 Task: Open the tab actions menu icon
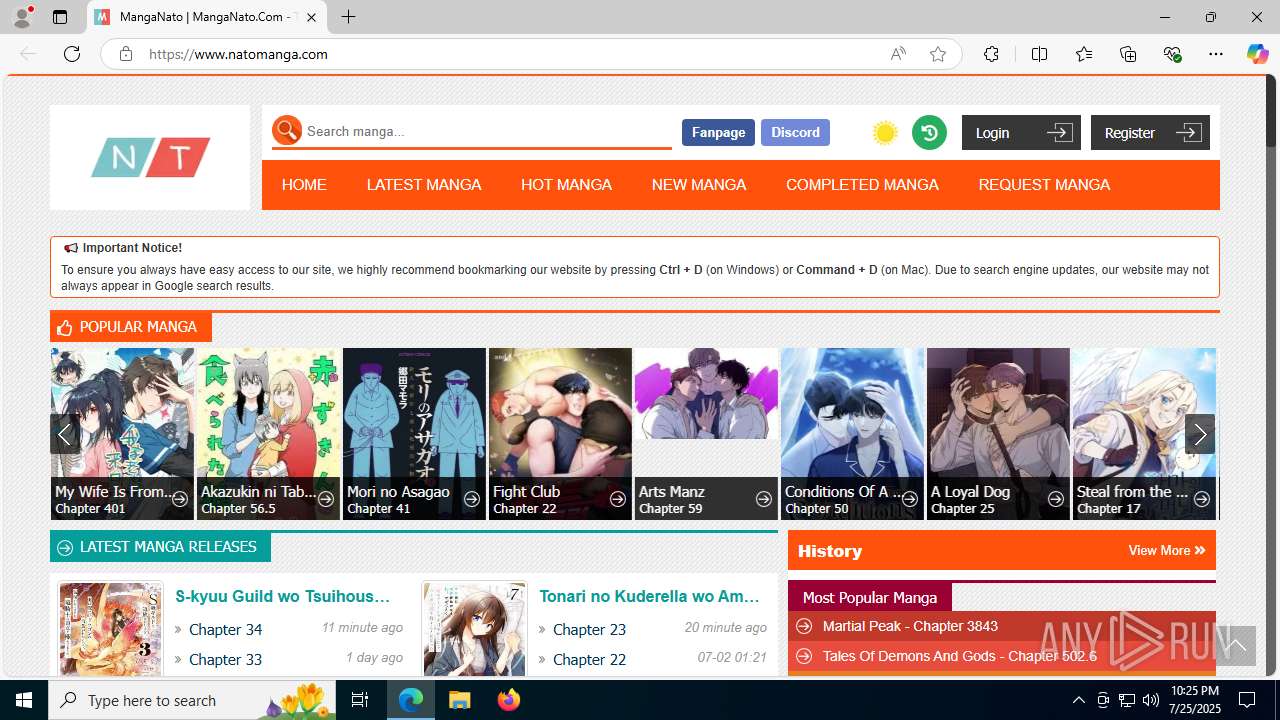click(60, 17)
